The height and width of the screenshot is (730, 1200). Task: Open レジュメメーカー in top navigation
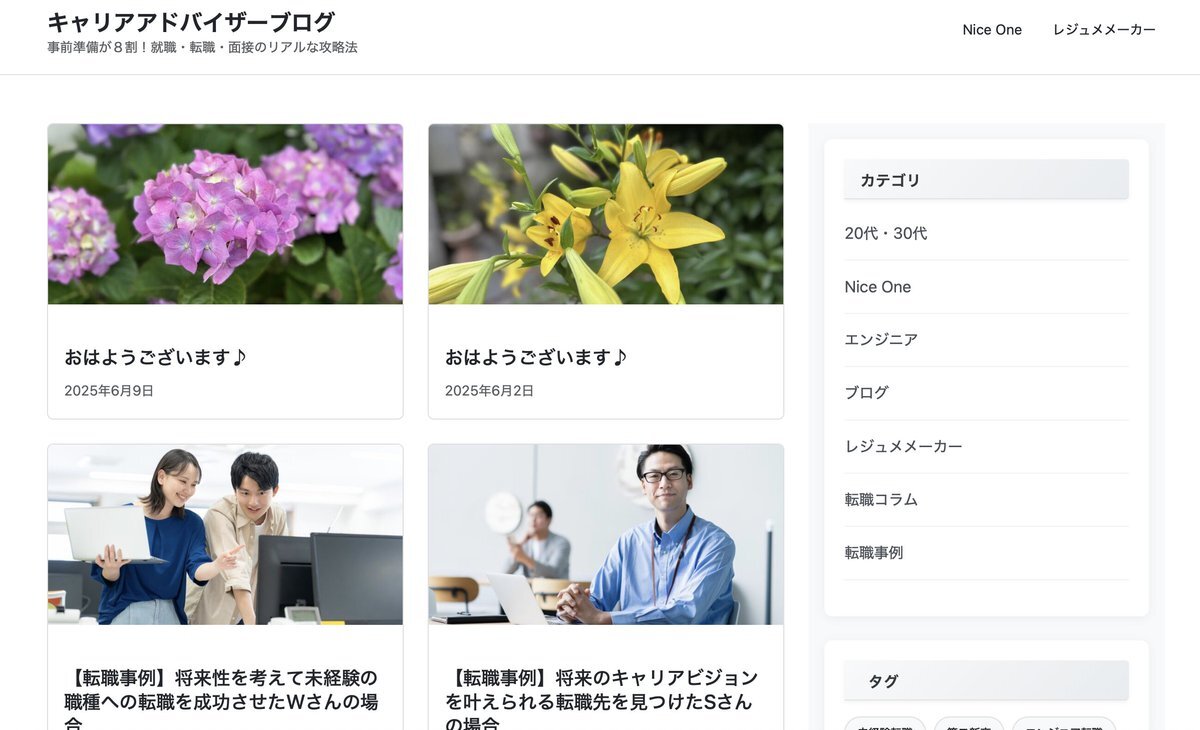1104,30
